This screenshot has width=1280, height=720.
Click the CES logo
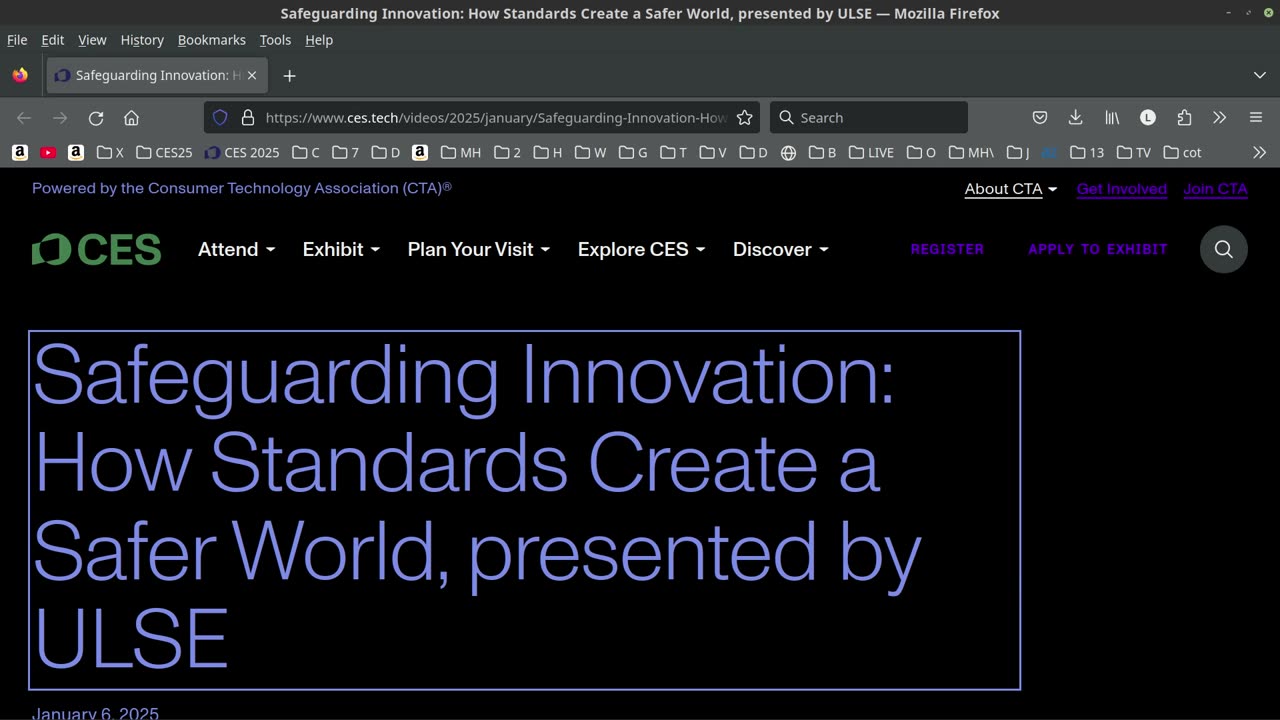coord(96,250)
